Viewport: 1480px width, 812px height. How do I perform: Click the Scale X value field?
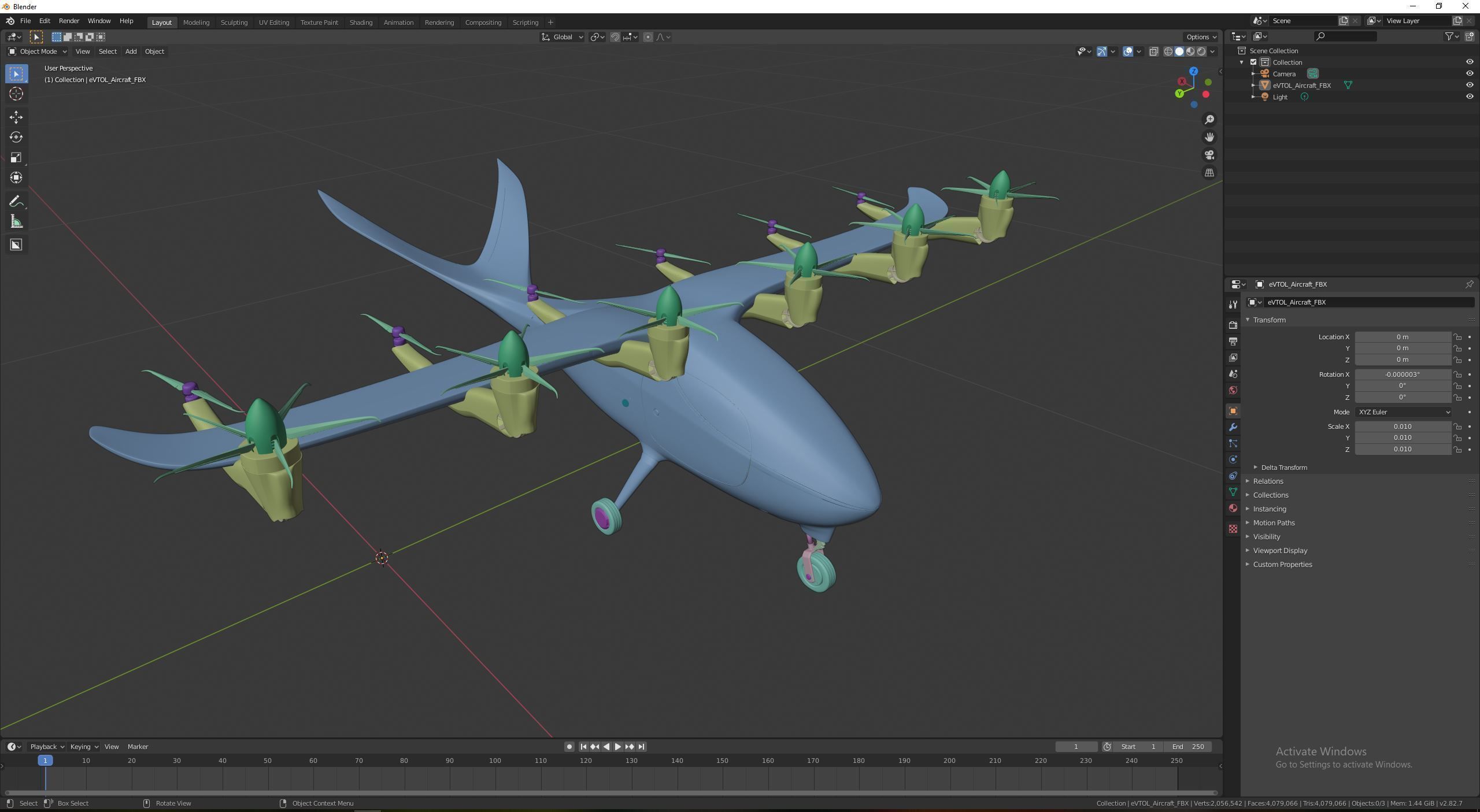click(x=1402, y=427)
